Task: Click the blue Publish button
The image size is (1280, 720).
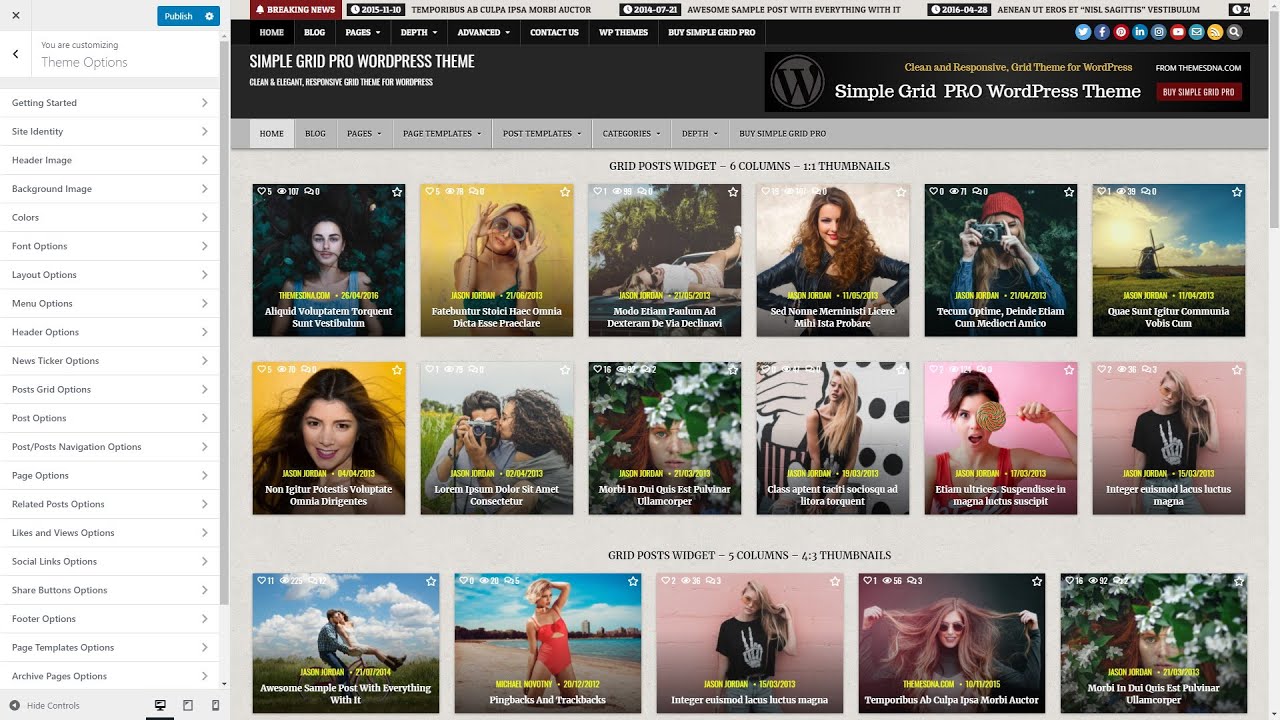Action: (179, 16)
